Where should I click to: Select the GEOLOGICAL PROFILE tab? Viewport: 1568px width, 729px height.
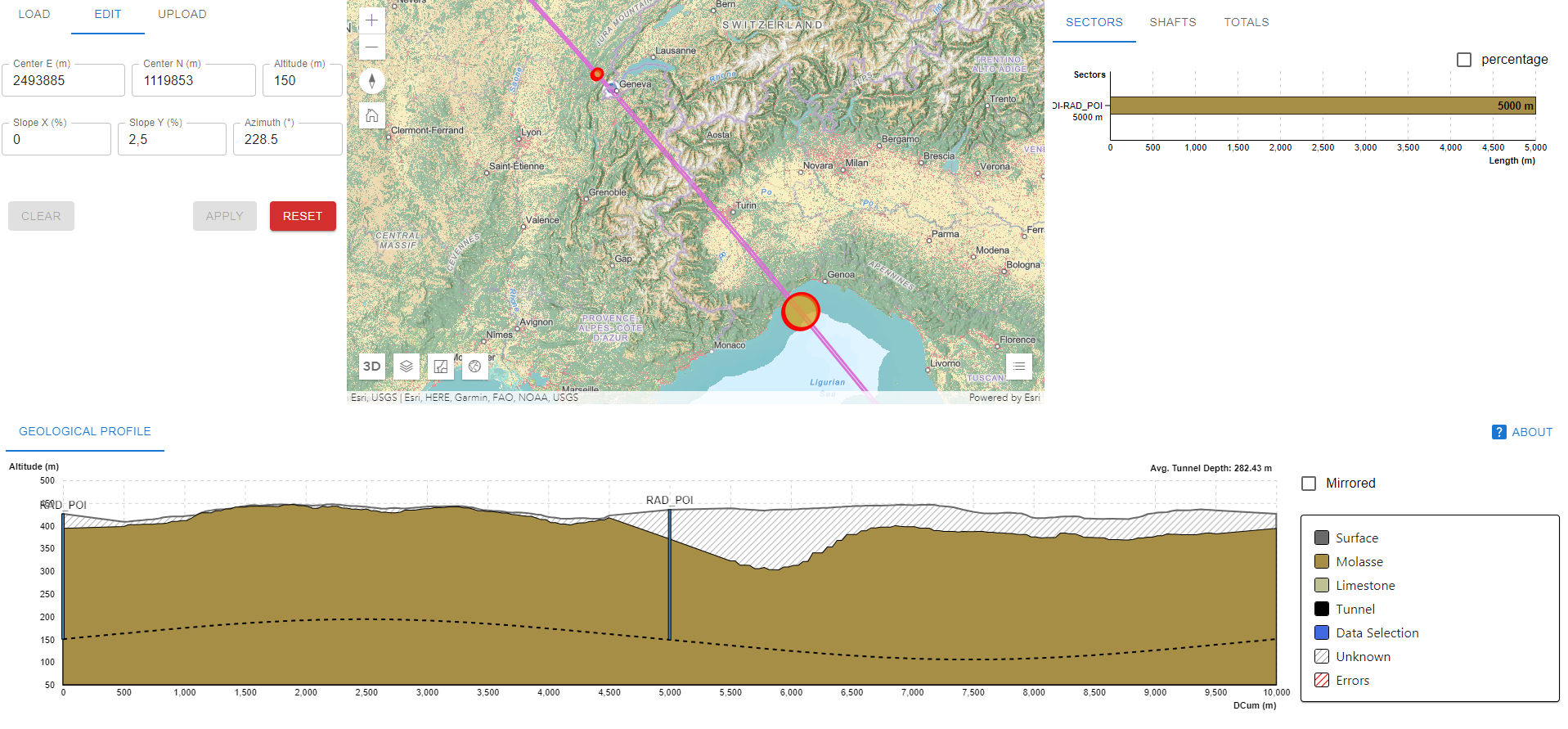click(85, 432)
